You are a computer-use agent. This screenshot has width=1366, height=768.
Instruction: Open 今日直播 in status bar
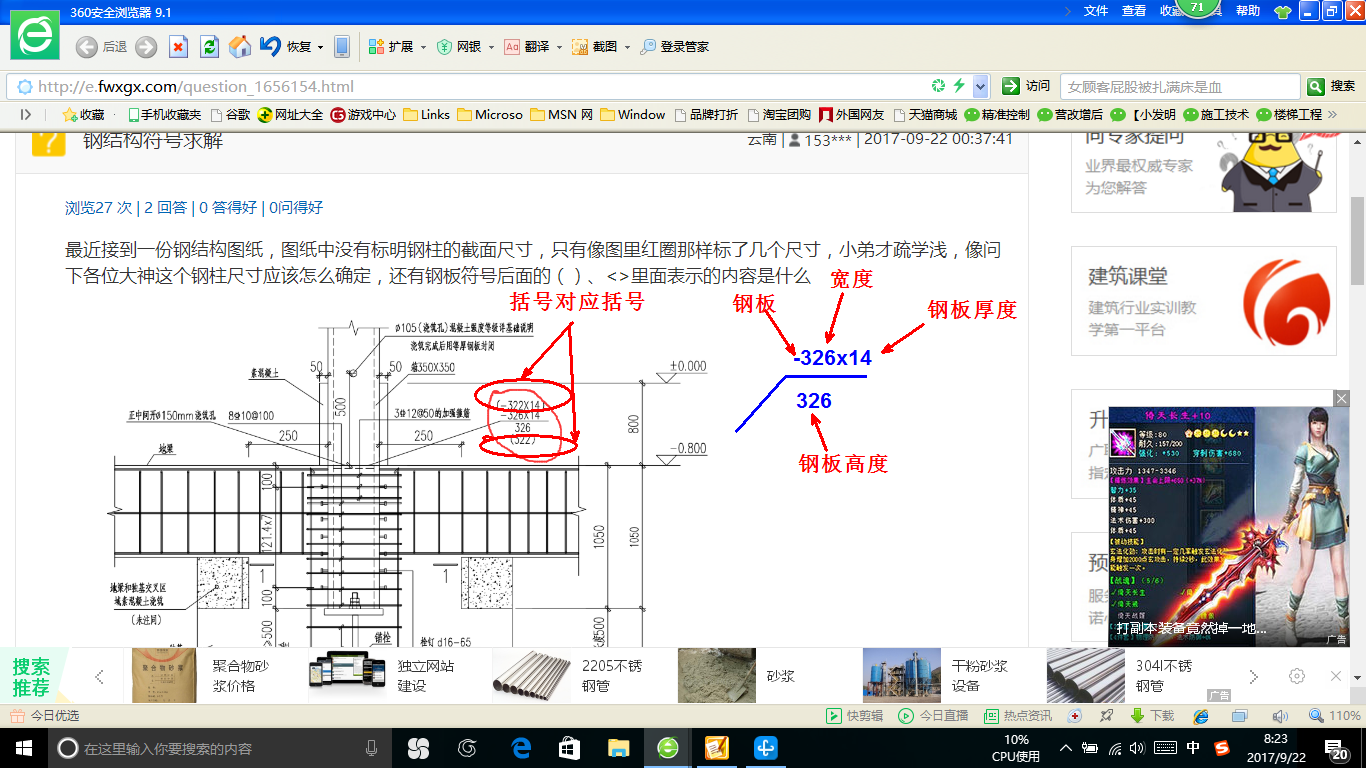pyautogui.click(x=933, y=716)
